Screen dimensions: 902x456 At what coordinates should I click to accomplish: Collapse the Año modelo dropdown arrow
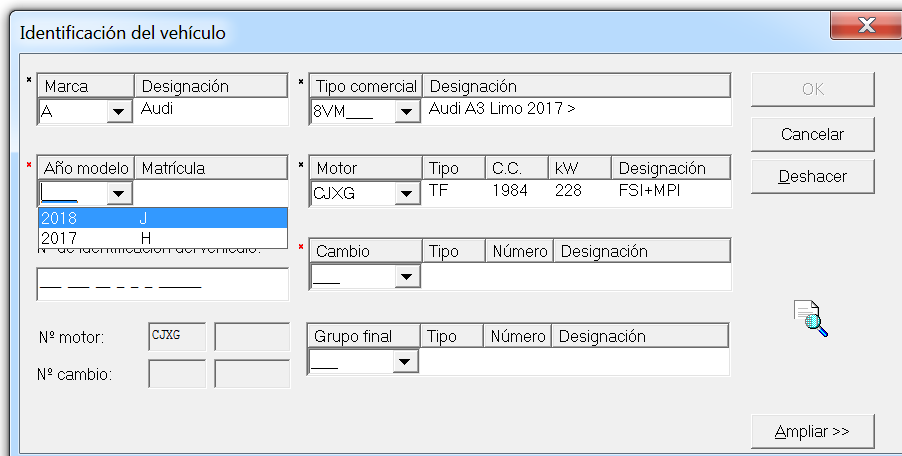pos(119,193)
